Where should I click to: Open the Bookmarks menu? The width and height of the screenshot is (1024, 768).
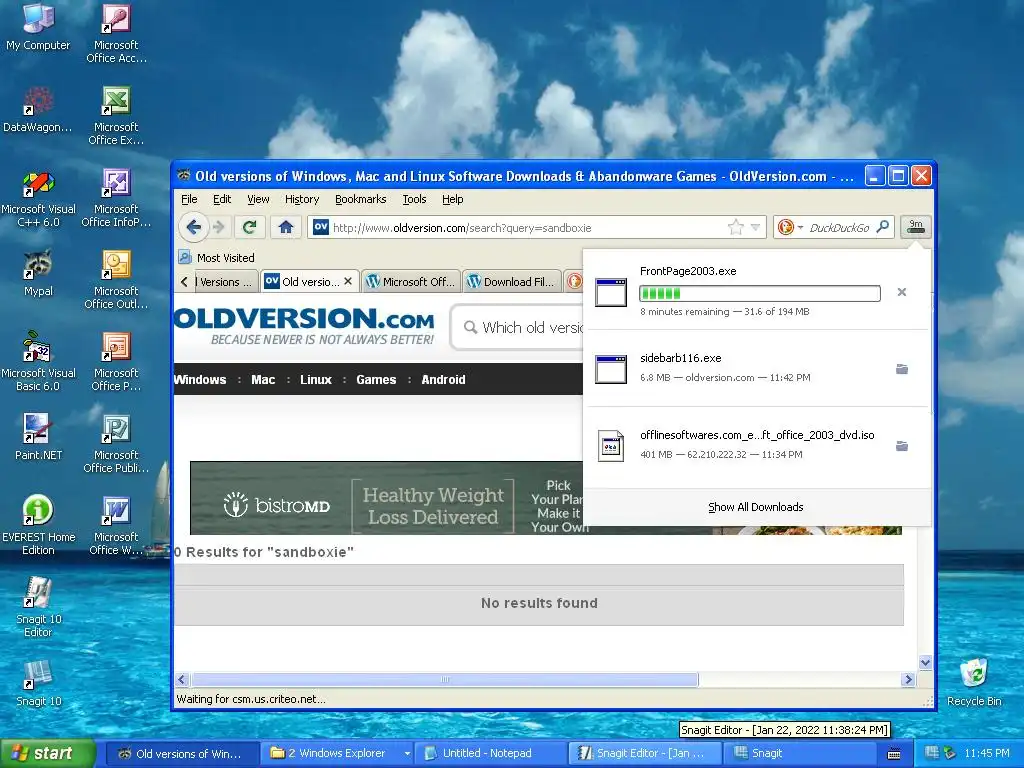[x=360, y=199]
